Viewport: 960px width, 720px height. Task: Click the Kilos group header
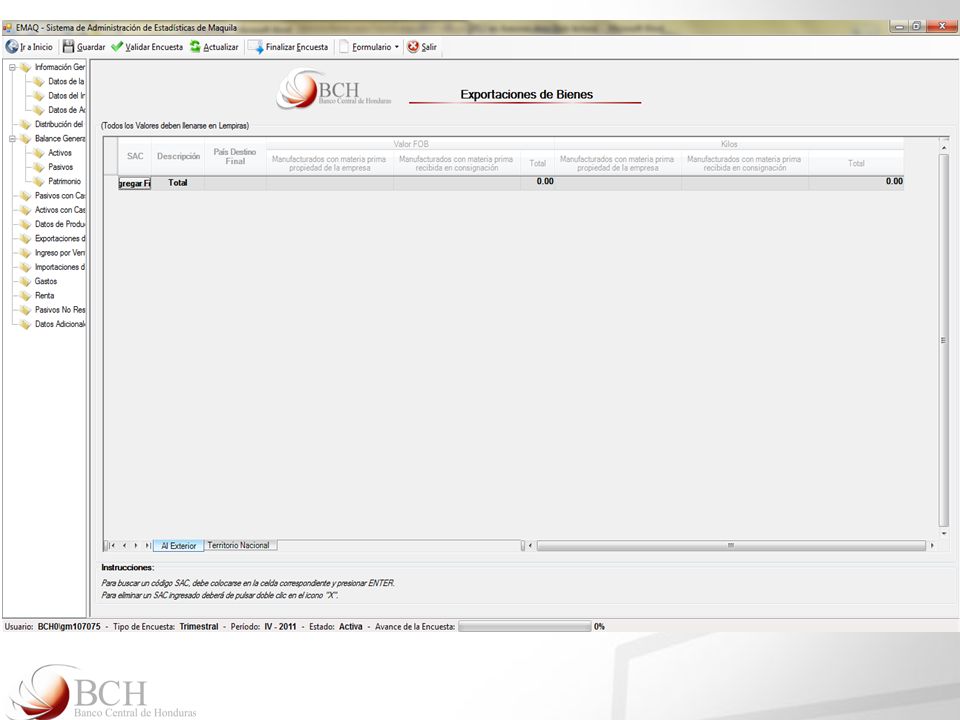click(x=729, y=144)
